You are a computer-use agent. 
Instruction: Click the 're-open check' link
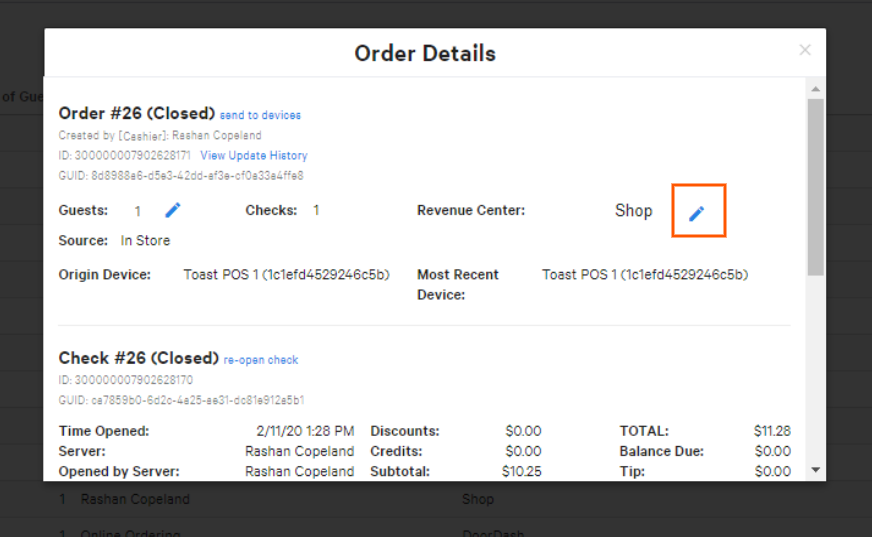(x=261, y=360)
